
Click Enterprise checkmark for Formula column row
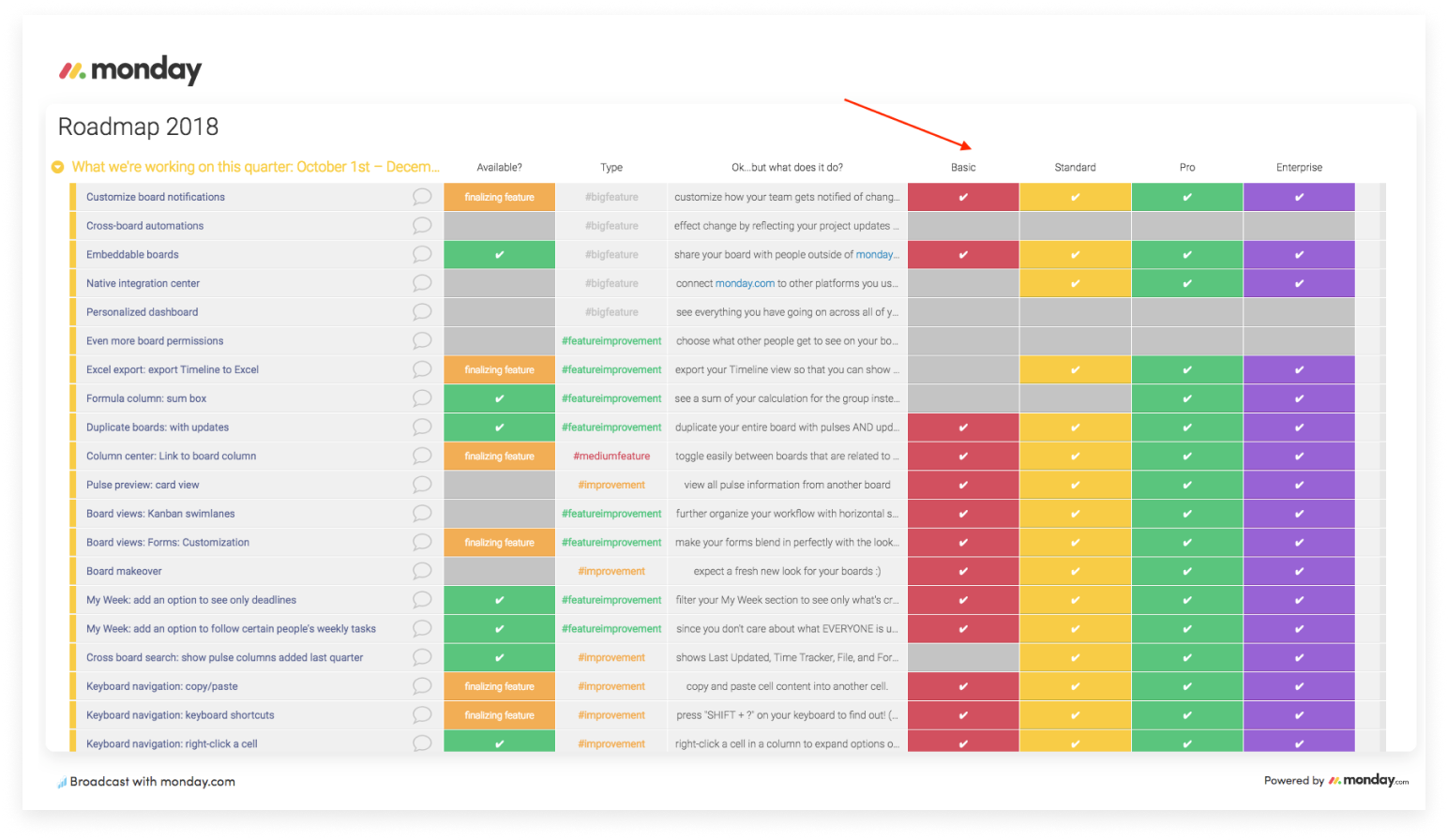(1299, 398)
